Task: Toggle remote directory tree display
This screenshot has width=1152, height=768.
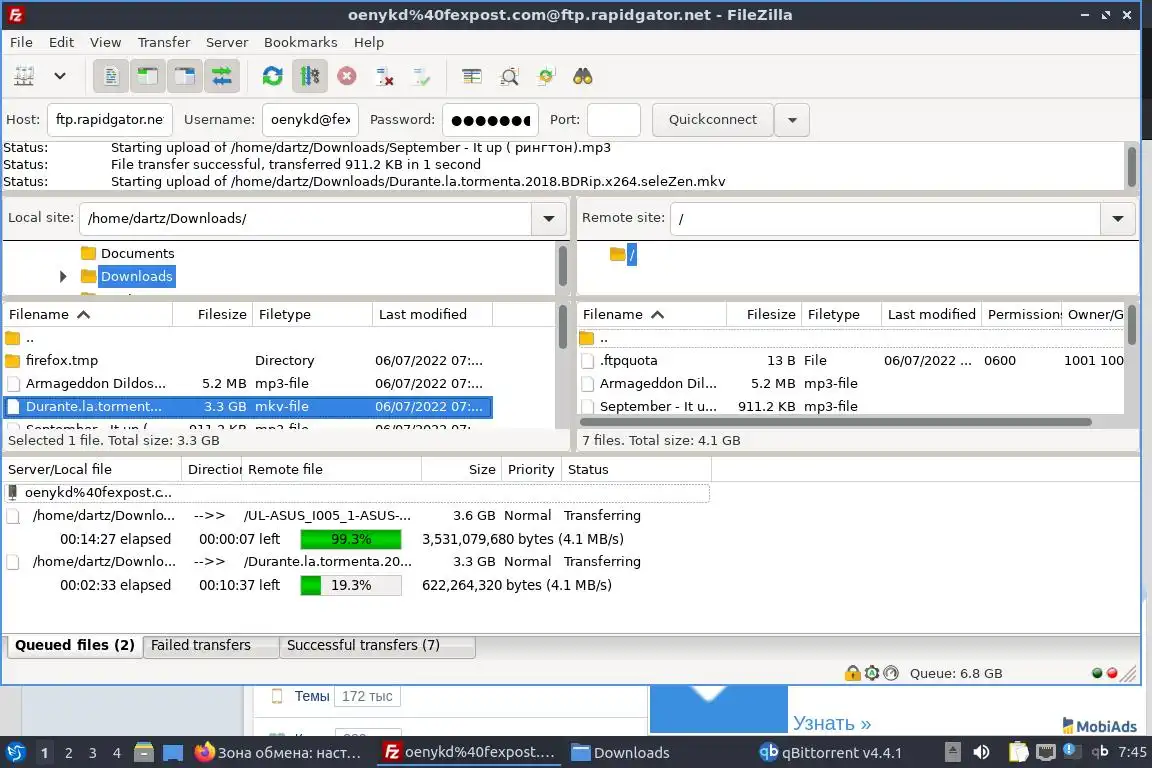Action: click(184, 76)
